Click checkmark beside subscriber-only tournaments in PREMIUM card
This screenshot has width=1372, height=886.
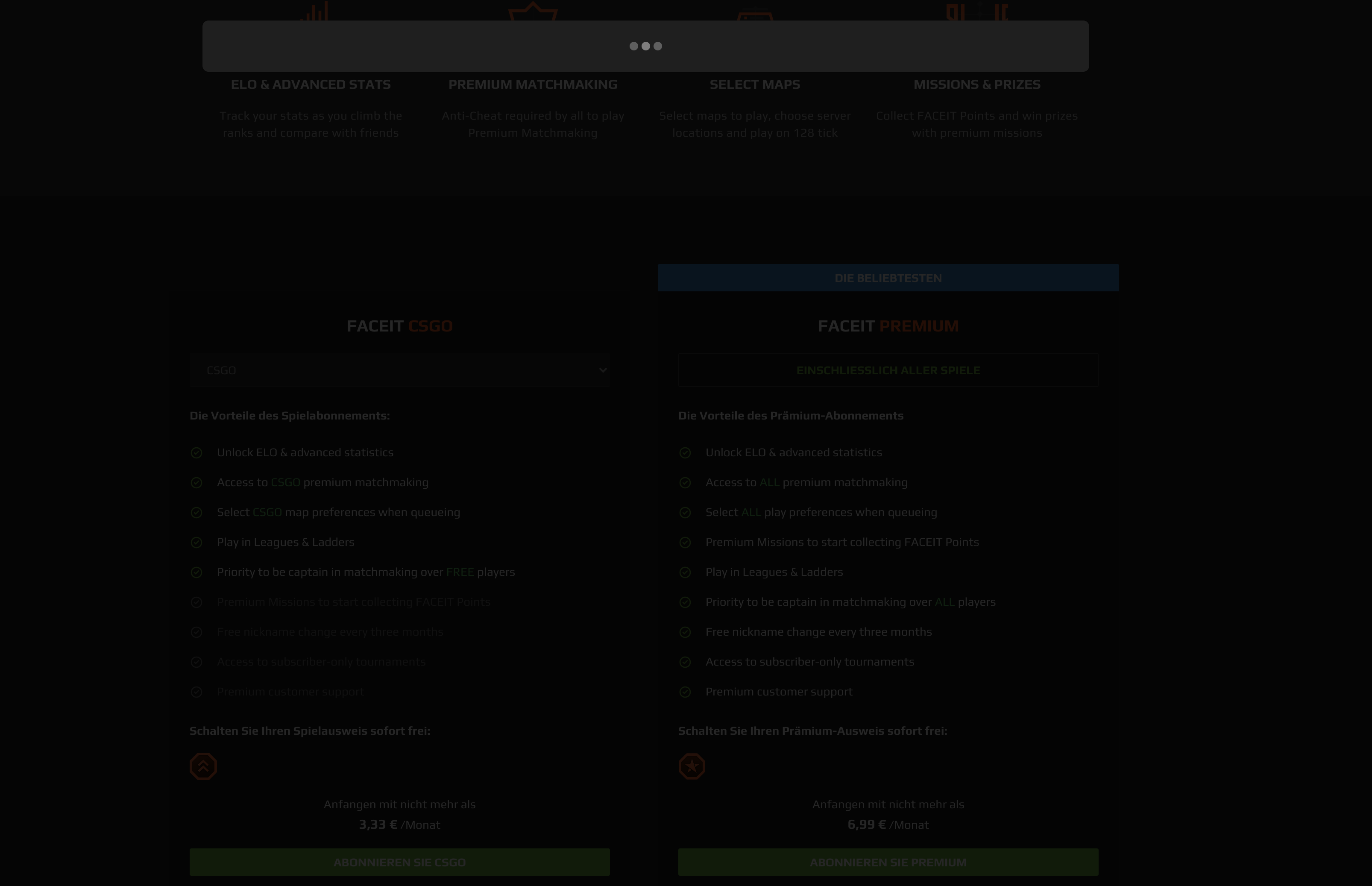click(x=685, y=662)
